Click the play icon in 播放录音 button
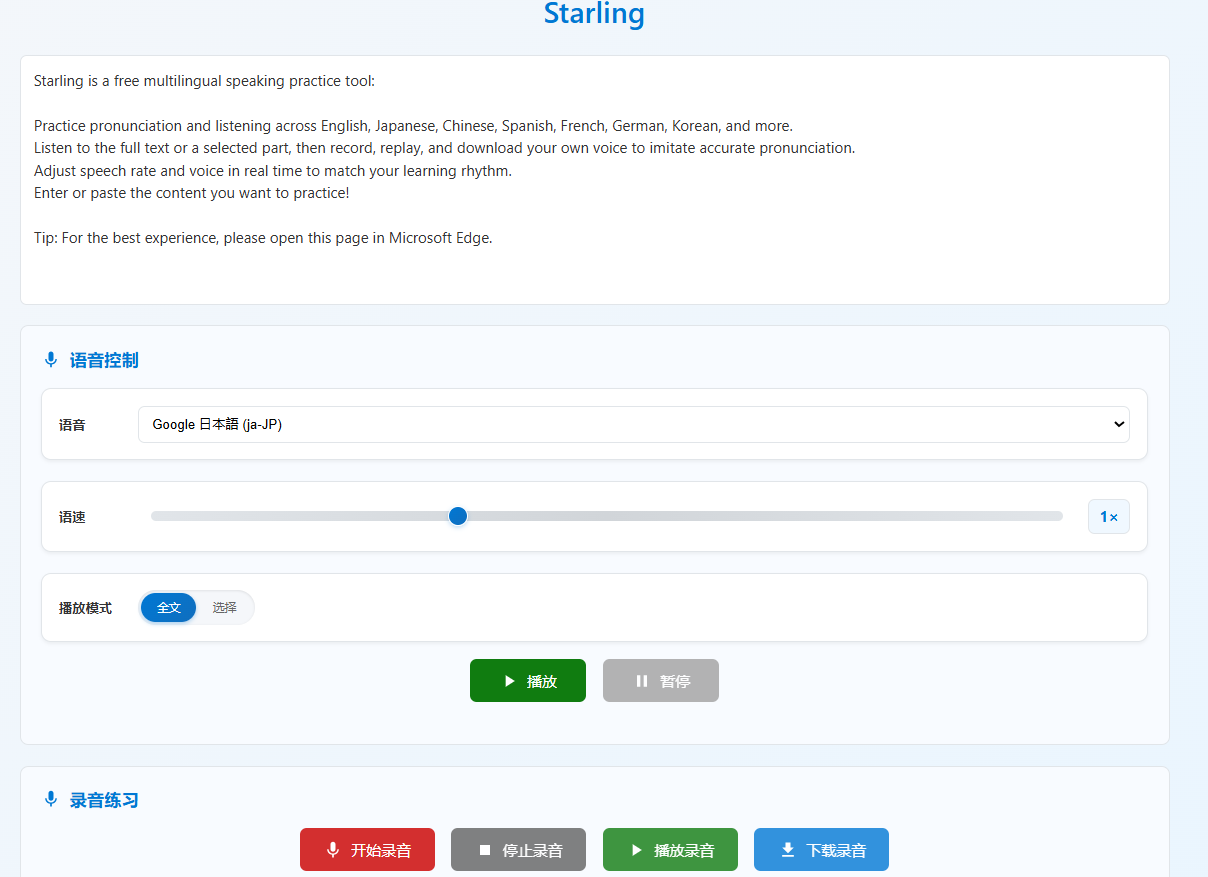The width and height of the screenshot is (1208, 877). pos(636,850)
